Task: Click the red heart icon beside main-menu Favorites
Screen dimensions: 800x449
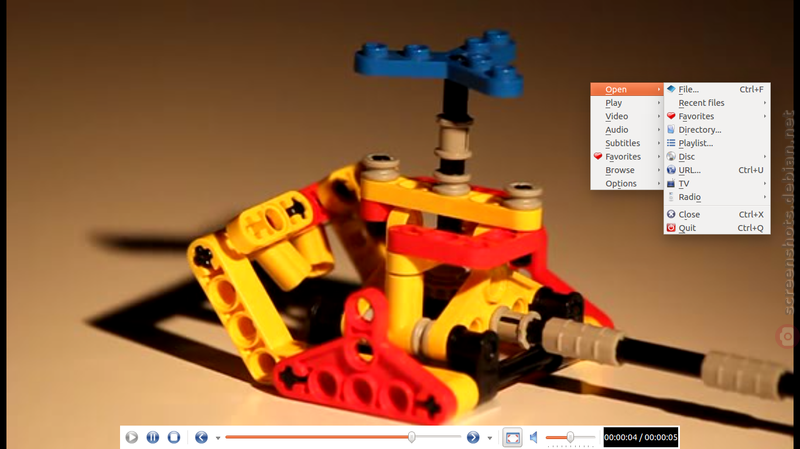Action: tap(597, 156)
